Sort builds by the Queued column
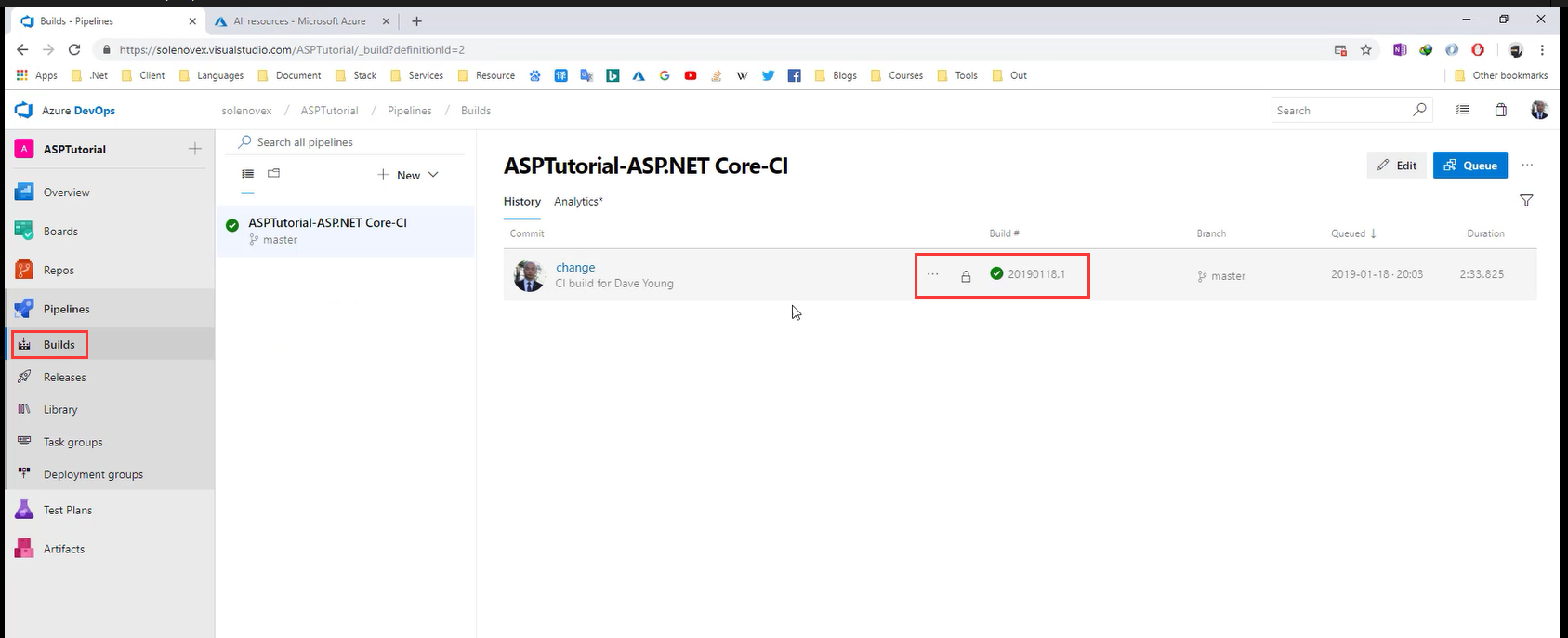The height and width of the screenshot is (638, 1568). [1353, 233]
